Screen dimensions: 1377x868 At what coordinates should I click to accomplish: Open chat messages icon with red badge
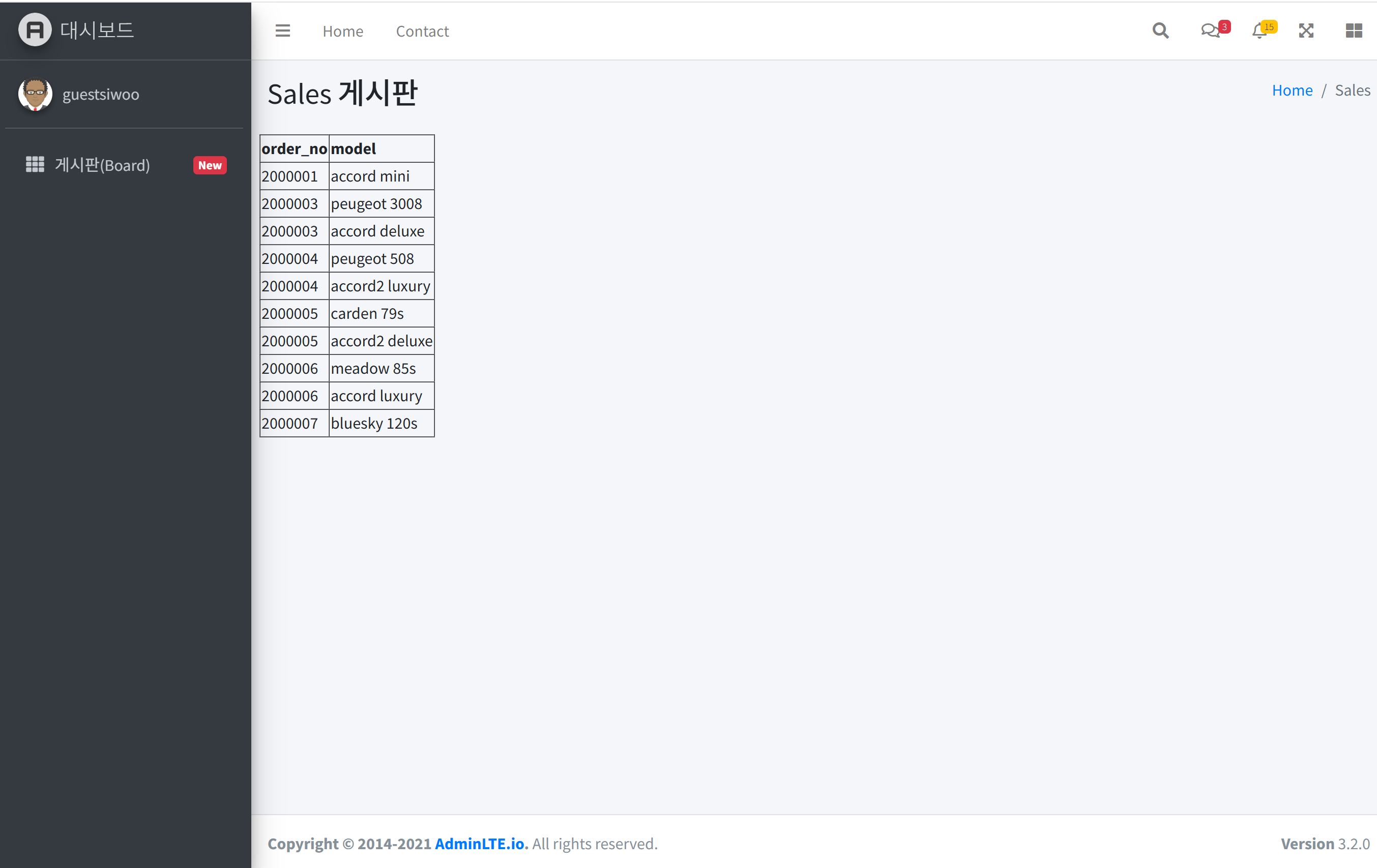[1211, 31]
